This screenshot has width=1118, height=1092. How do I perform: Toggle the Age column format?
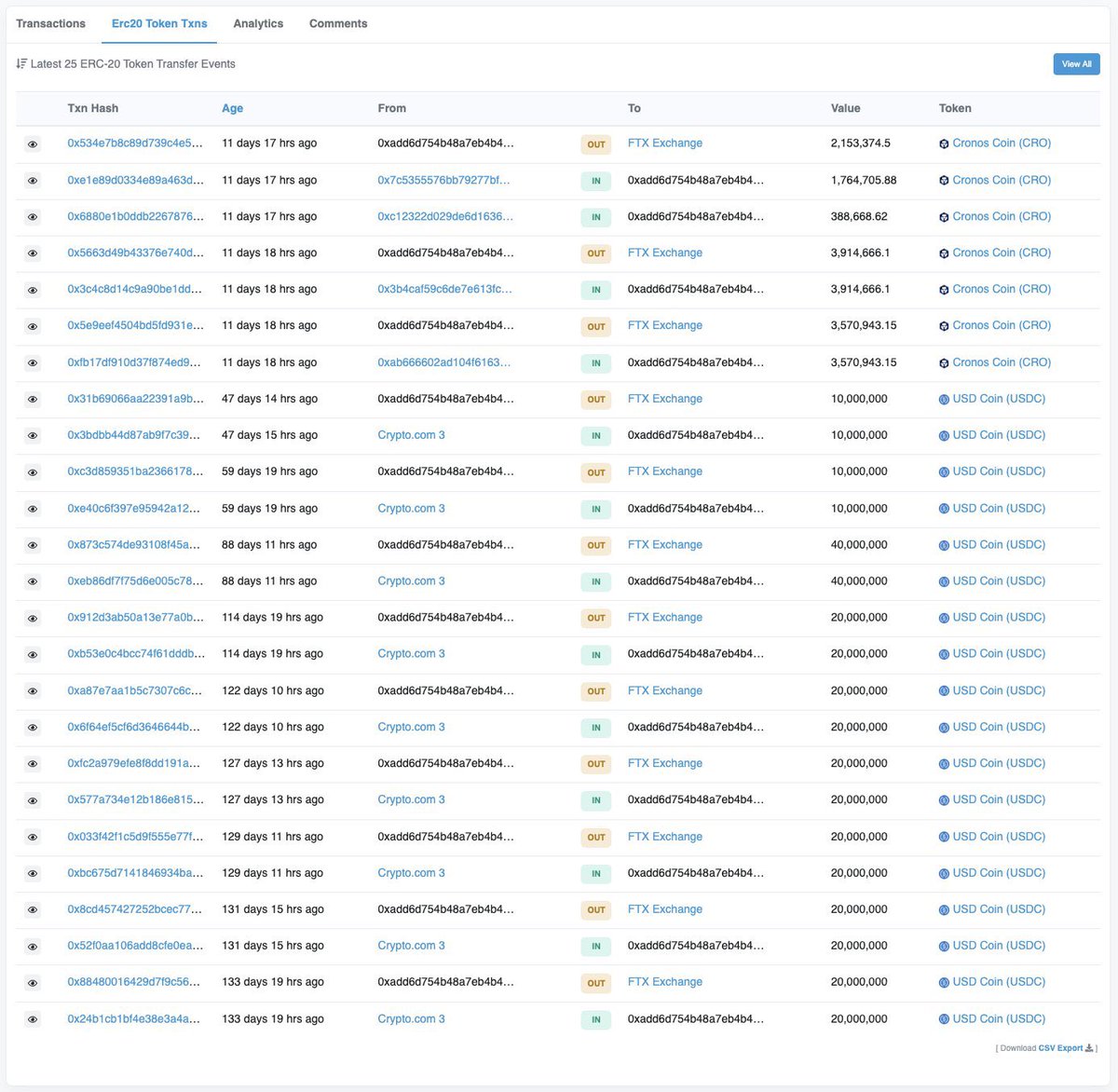coord(232,108)
